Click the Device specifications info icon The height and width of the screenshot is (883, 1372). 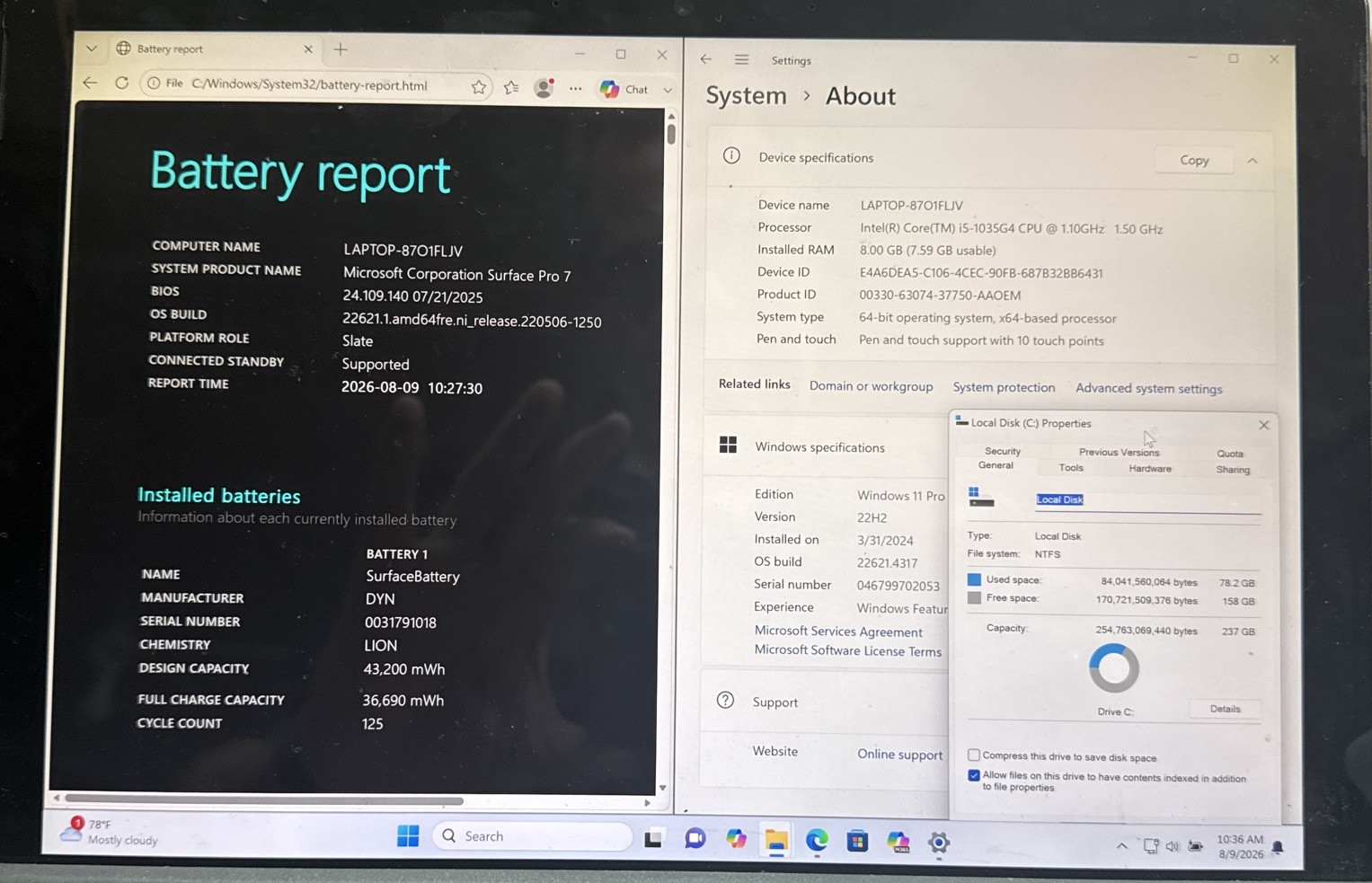point(731,155)
